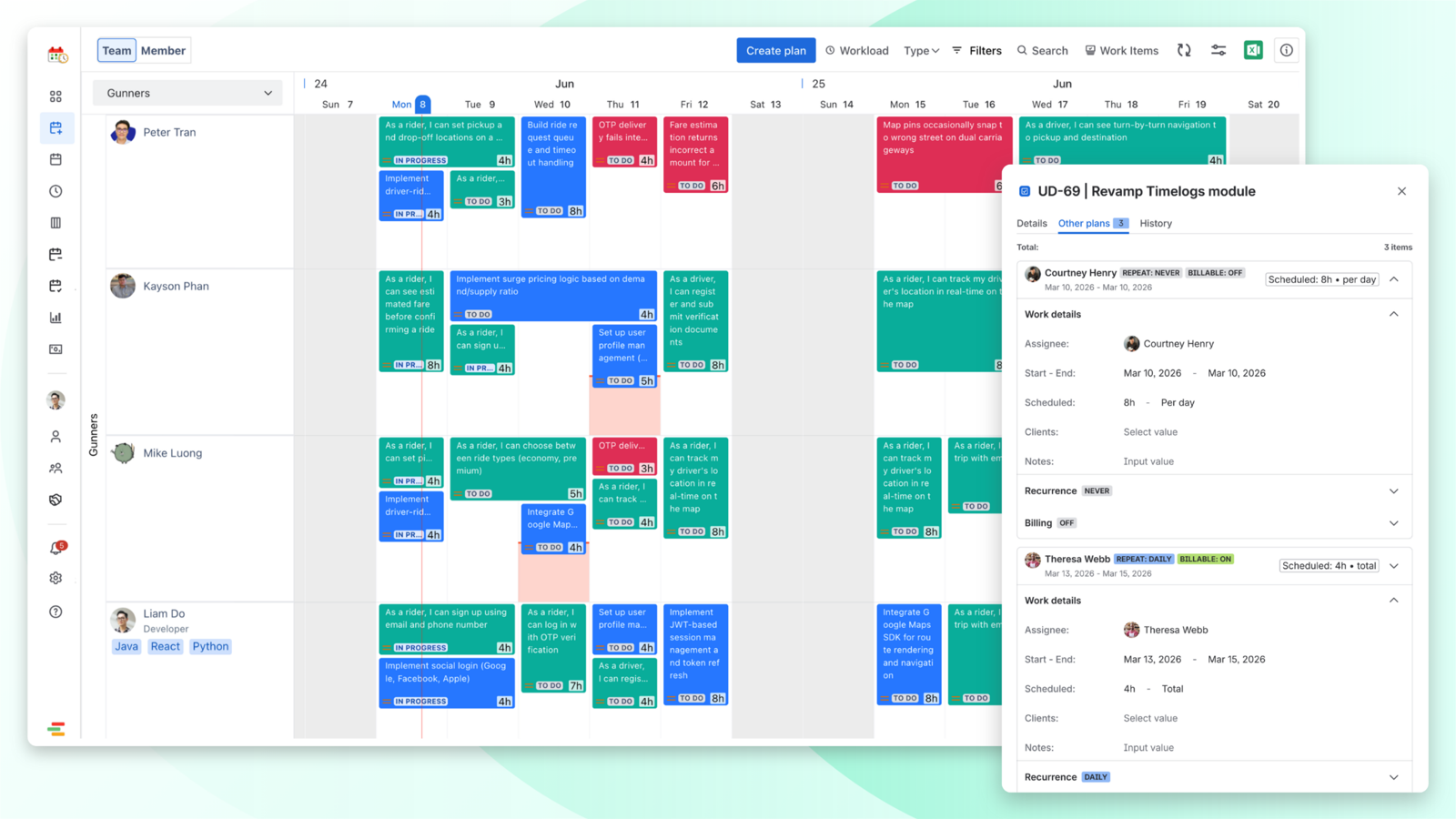Open Work Items panel
The height and width of the screenshot is (819, 1456).
click(1122, 51)
